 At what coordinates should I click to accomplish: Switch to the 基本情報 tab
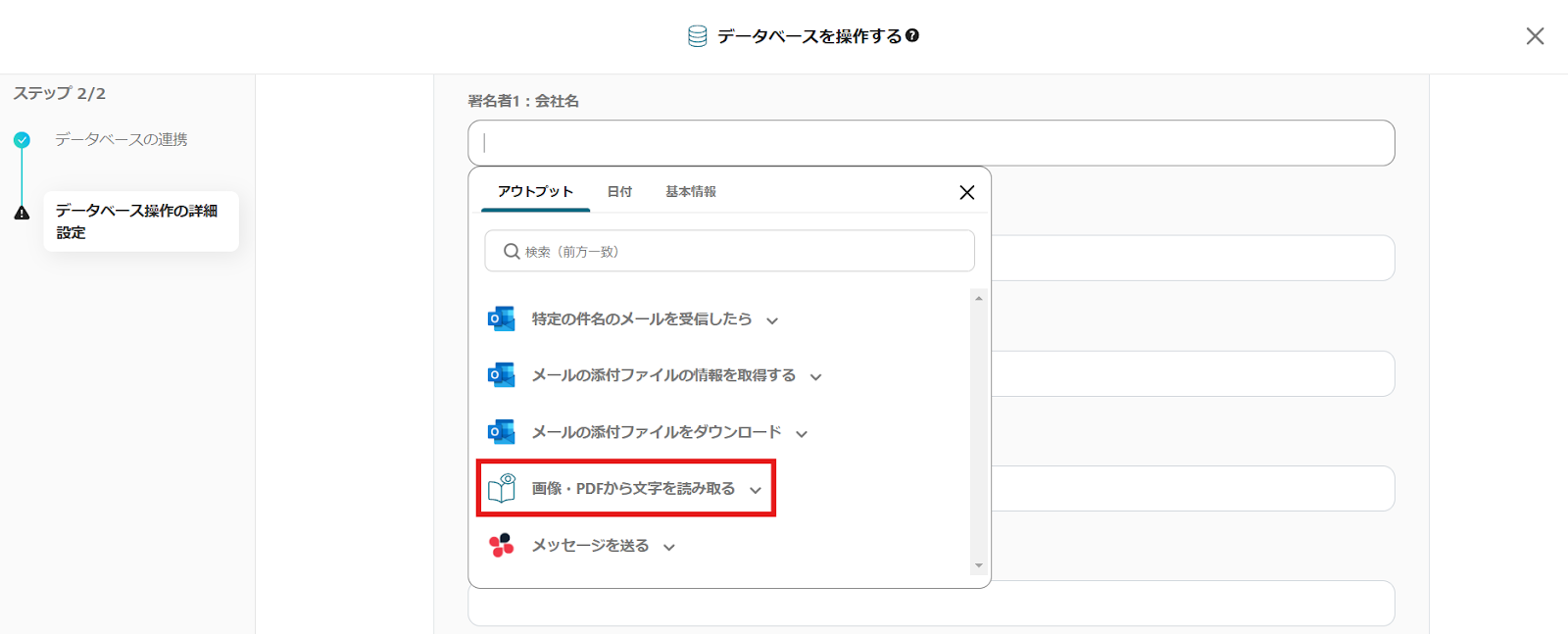pos(691,191)
